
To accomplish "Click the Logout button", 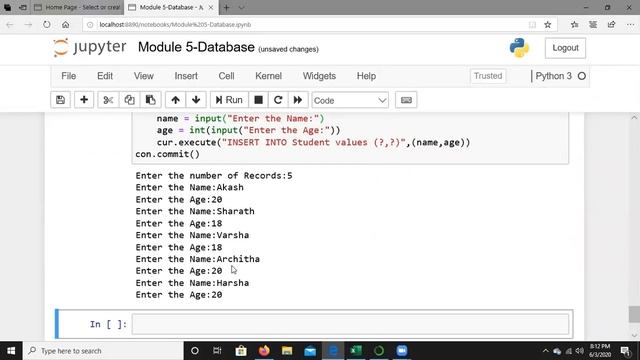I will click(x=565, y=48).
